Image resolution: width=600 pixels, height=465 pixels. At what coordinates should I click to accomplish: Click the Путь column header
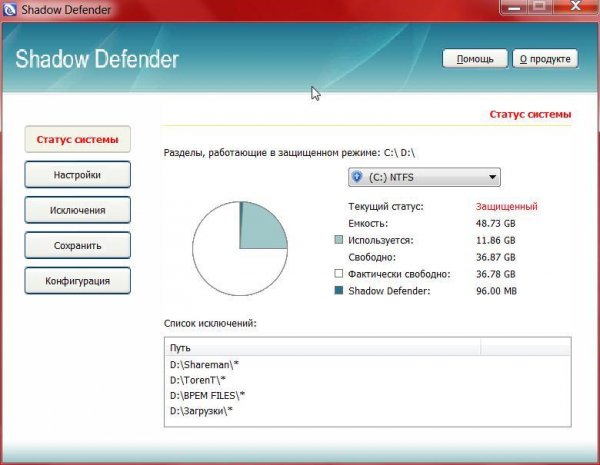click(x=322, y=348)
